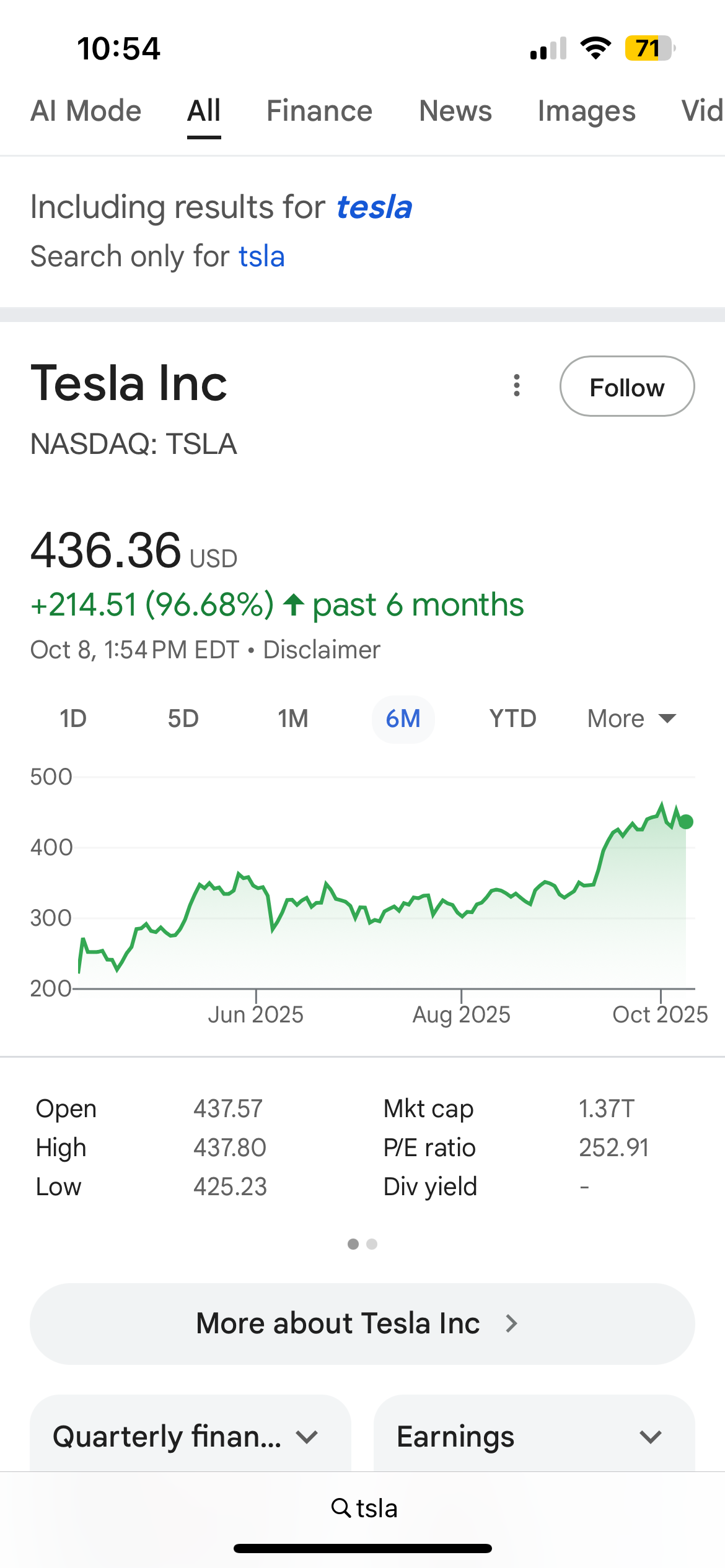Switch to the Finance tab
Image resolution: width=725 pixels, height=1568 pixels.
tap(319, 111)
